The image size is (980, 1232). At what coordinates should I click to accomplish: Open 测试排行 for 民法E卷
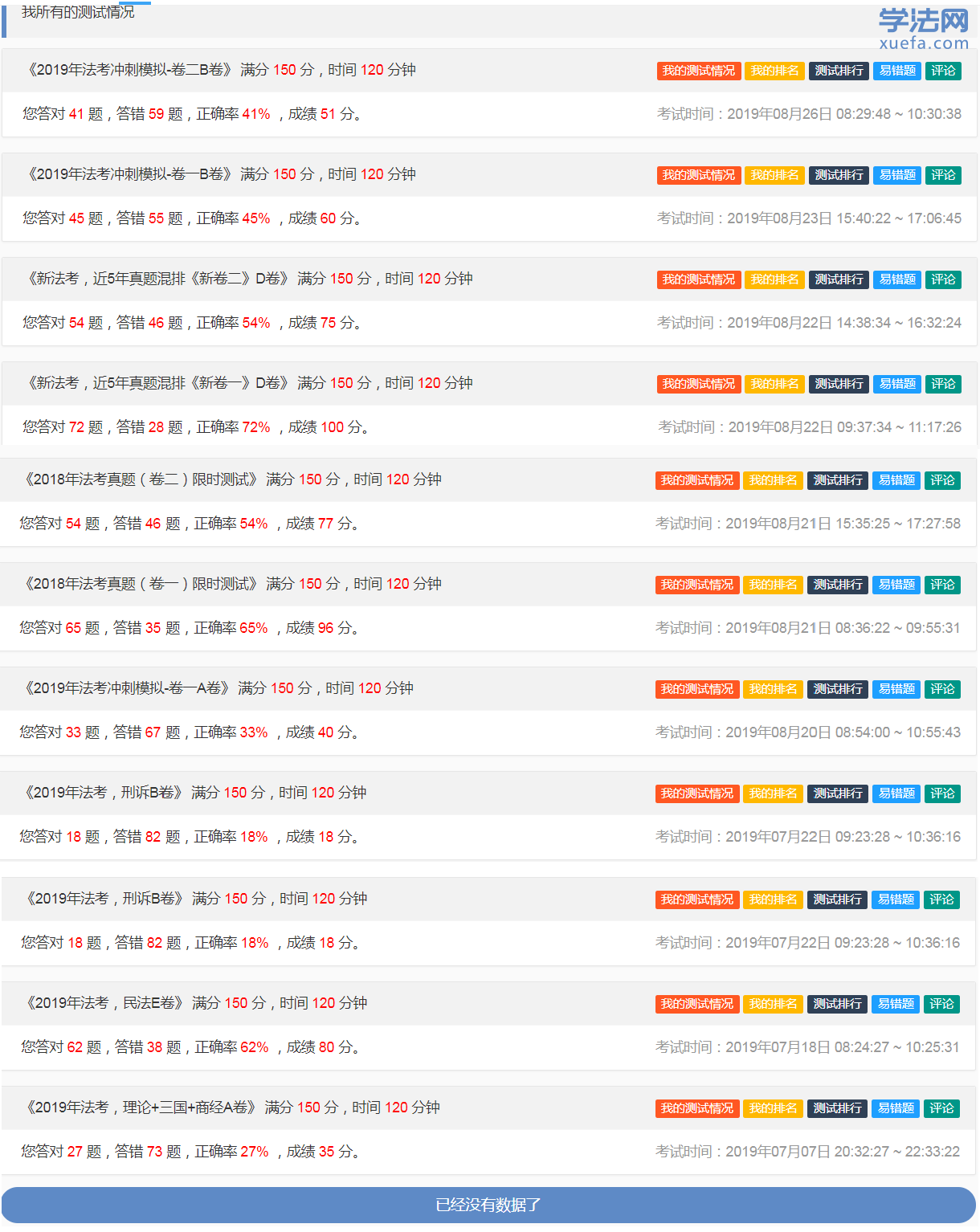[837, 1004]
